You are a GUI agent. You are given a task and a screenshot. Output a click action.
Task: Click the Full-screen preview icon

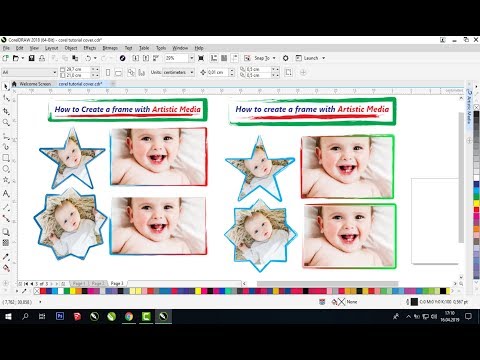click(x=201, y=58)
